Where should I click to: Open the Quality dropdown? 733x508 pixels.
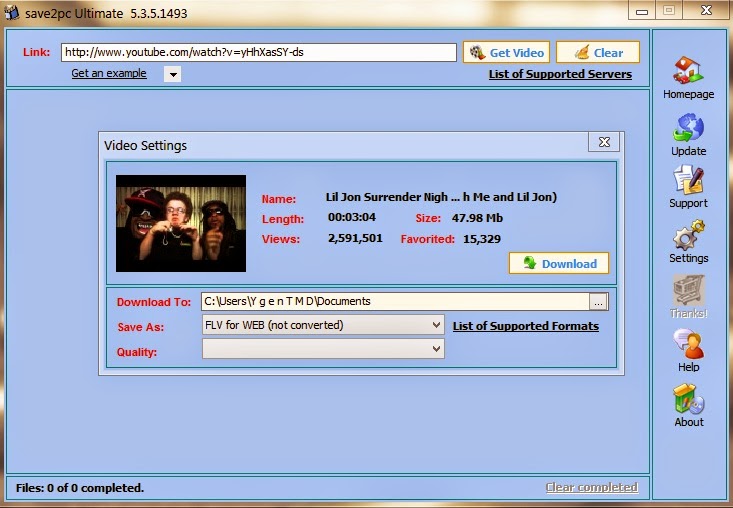point(323,349)
